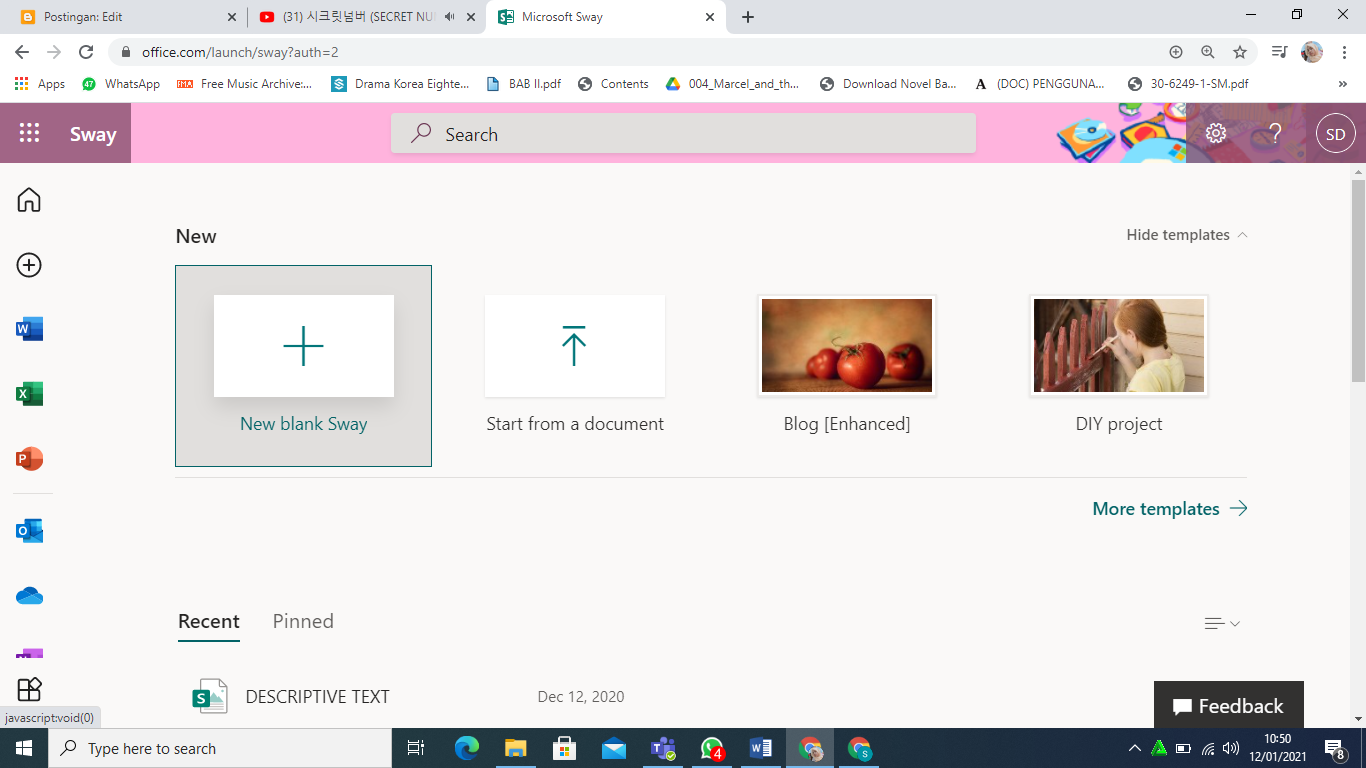Image resolution: width=1366 pixels, height=768 pixels.
Task: Expand the bookmarks overflow chevron
Action: tap(1343, 83)
